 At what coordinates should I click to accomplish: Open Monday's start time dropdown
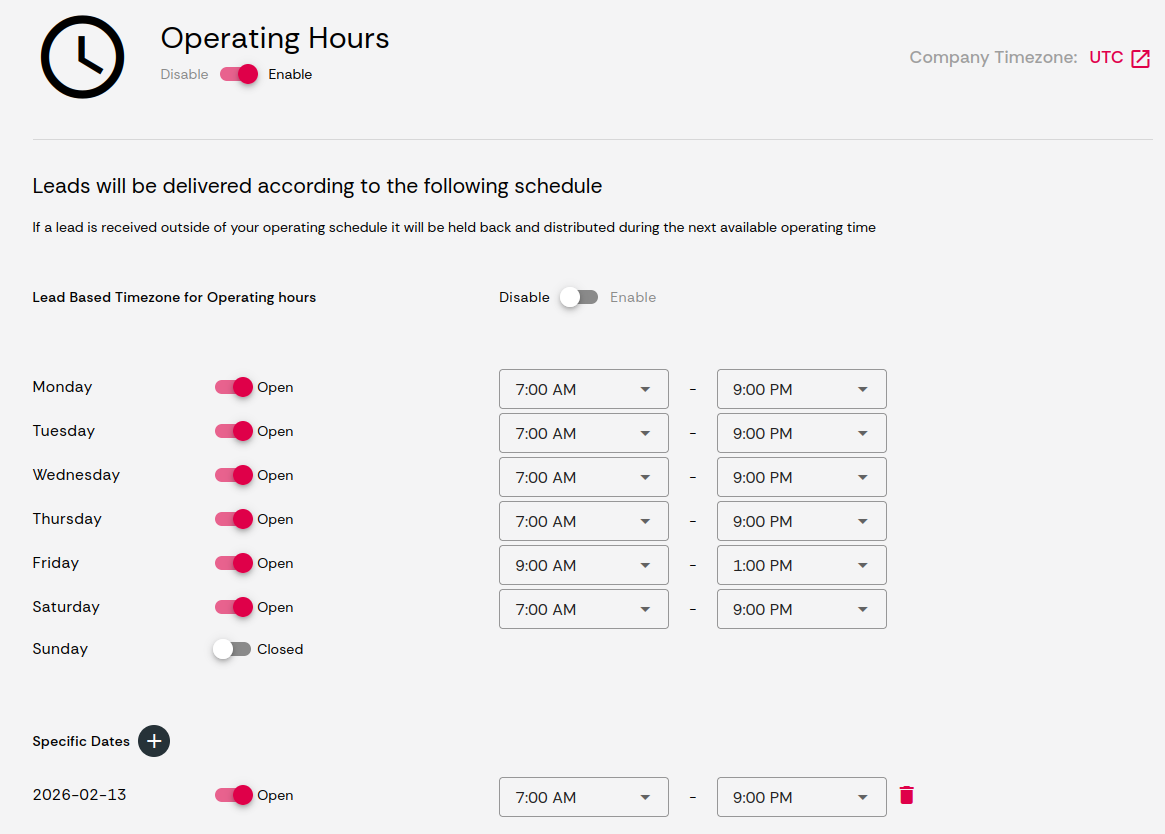pyautogui.click(x=583, y=388)
